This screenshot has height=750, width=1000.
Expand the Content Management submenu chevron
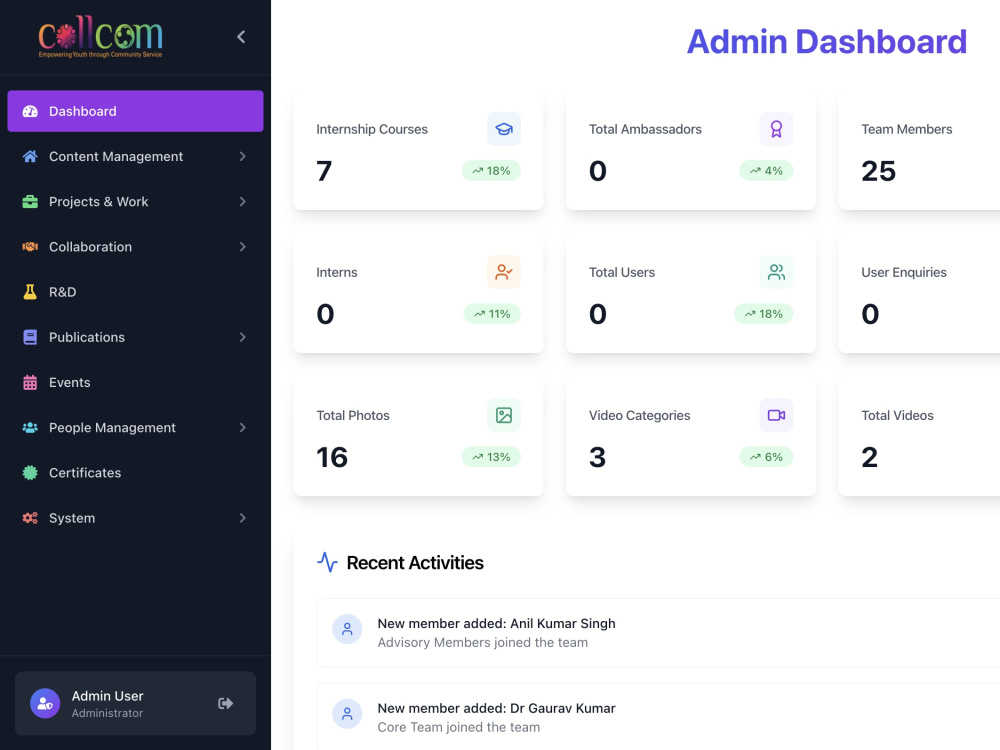(x=242, y=156)
